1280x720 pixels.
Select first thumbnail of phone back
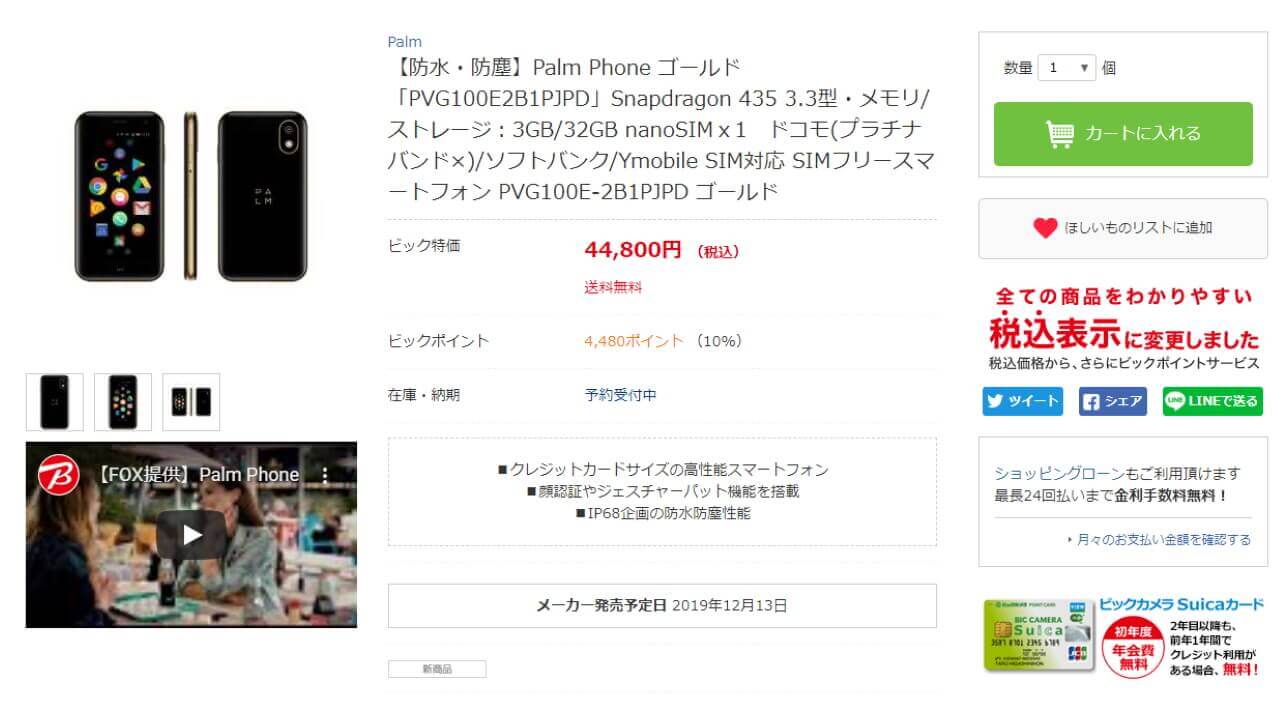[x=54, y=402]
